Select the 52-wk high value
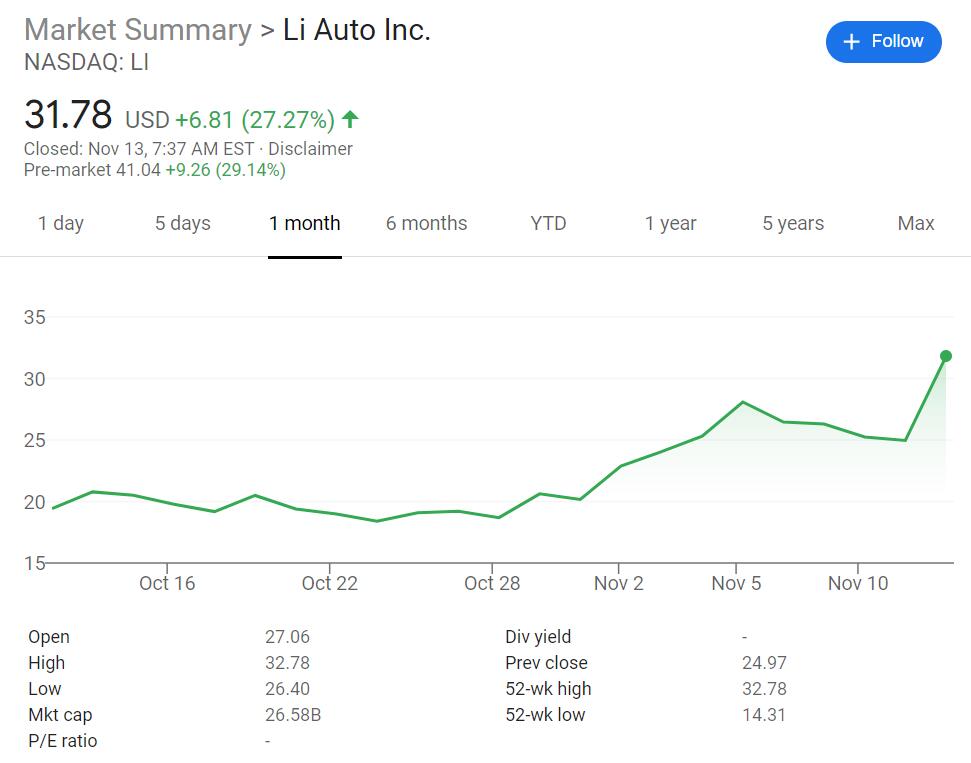The height and width of the screenshot is (763, 971). click(x=767, y=688)
